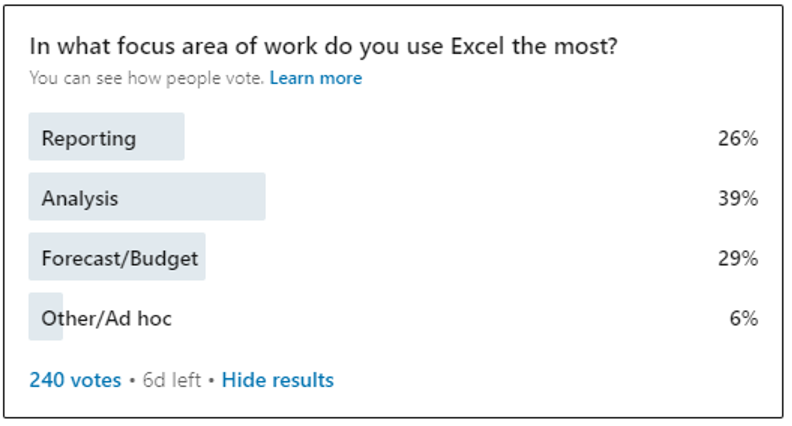Select the Analysis poll option bar
This screenshot has width=792, height=426.
coord(147,196)
